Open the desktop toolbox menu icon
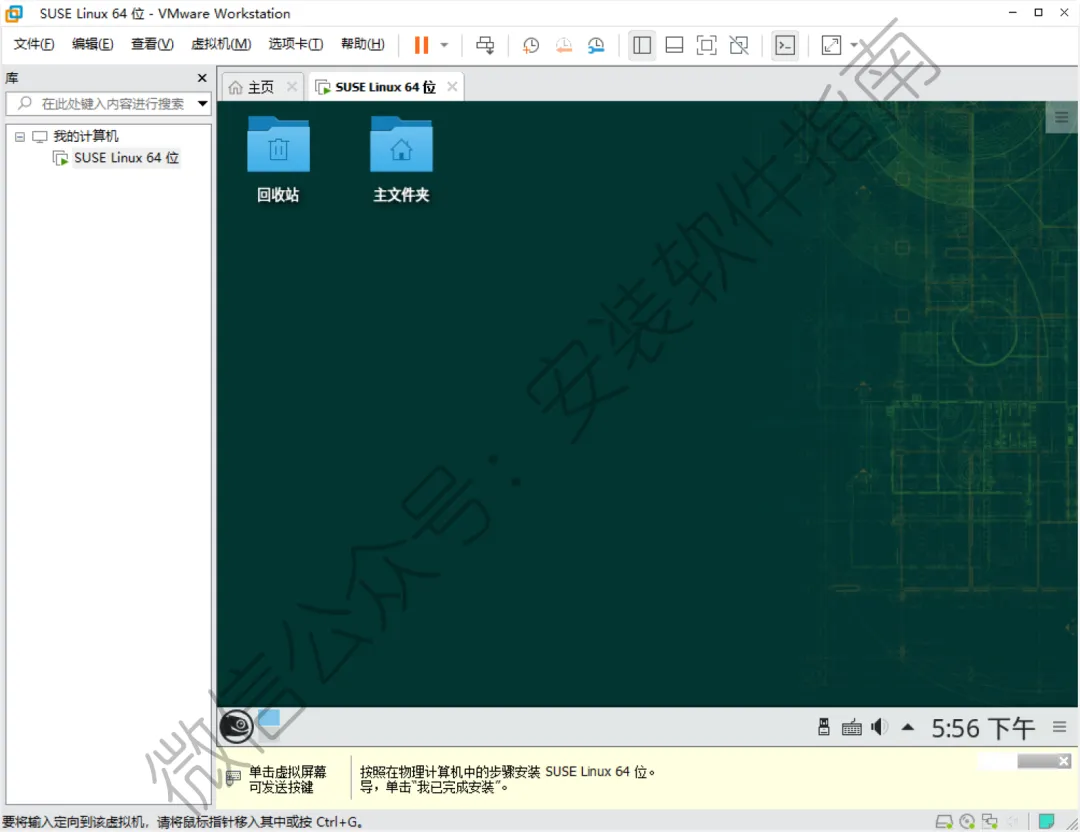Image resolution: width=1080 pixels, height=832 pixels. 1061,117
